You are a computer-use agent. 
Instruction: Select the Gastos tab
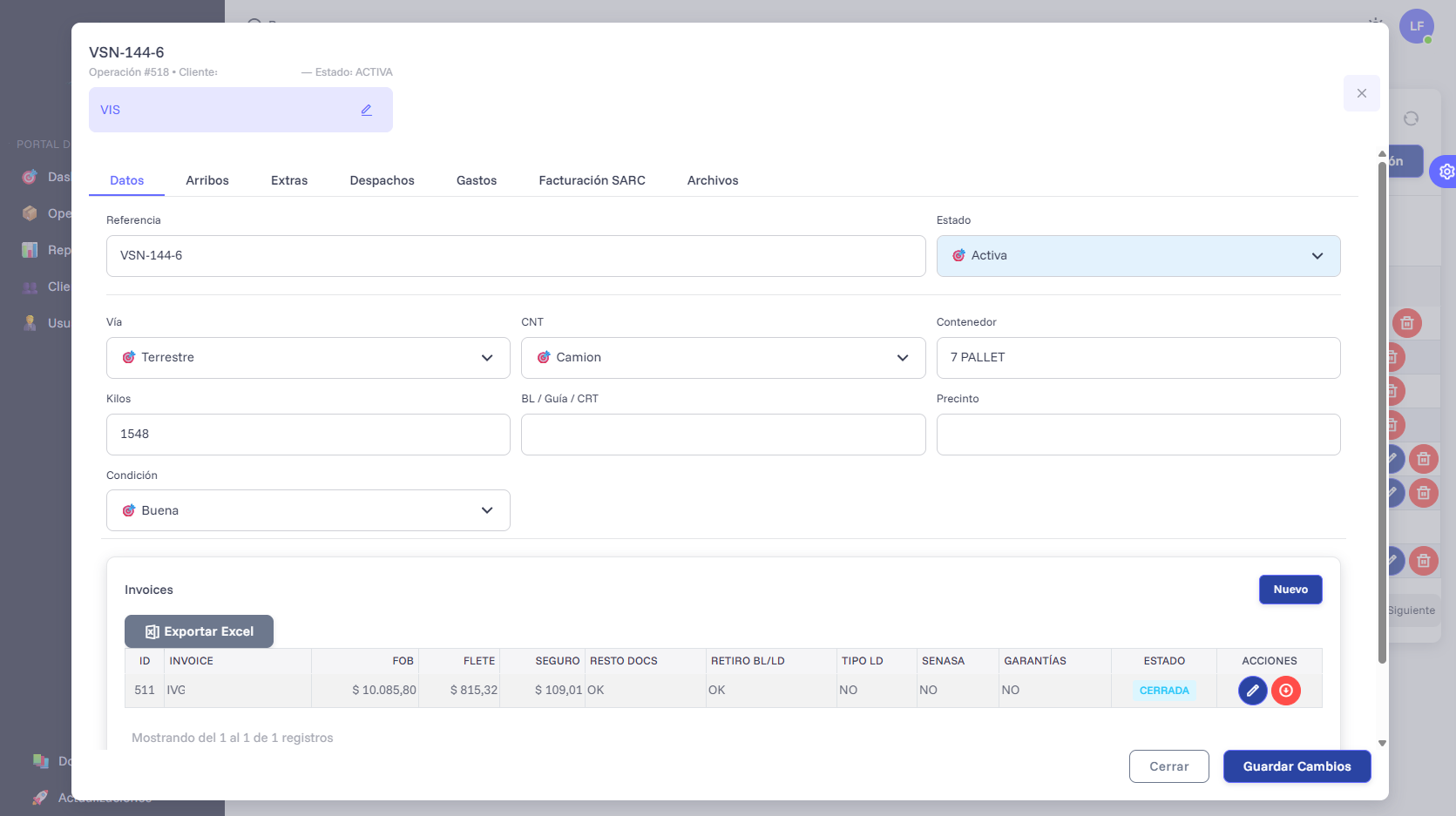point(477,180)
